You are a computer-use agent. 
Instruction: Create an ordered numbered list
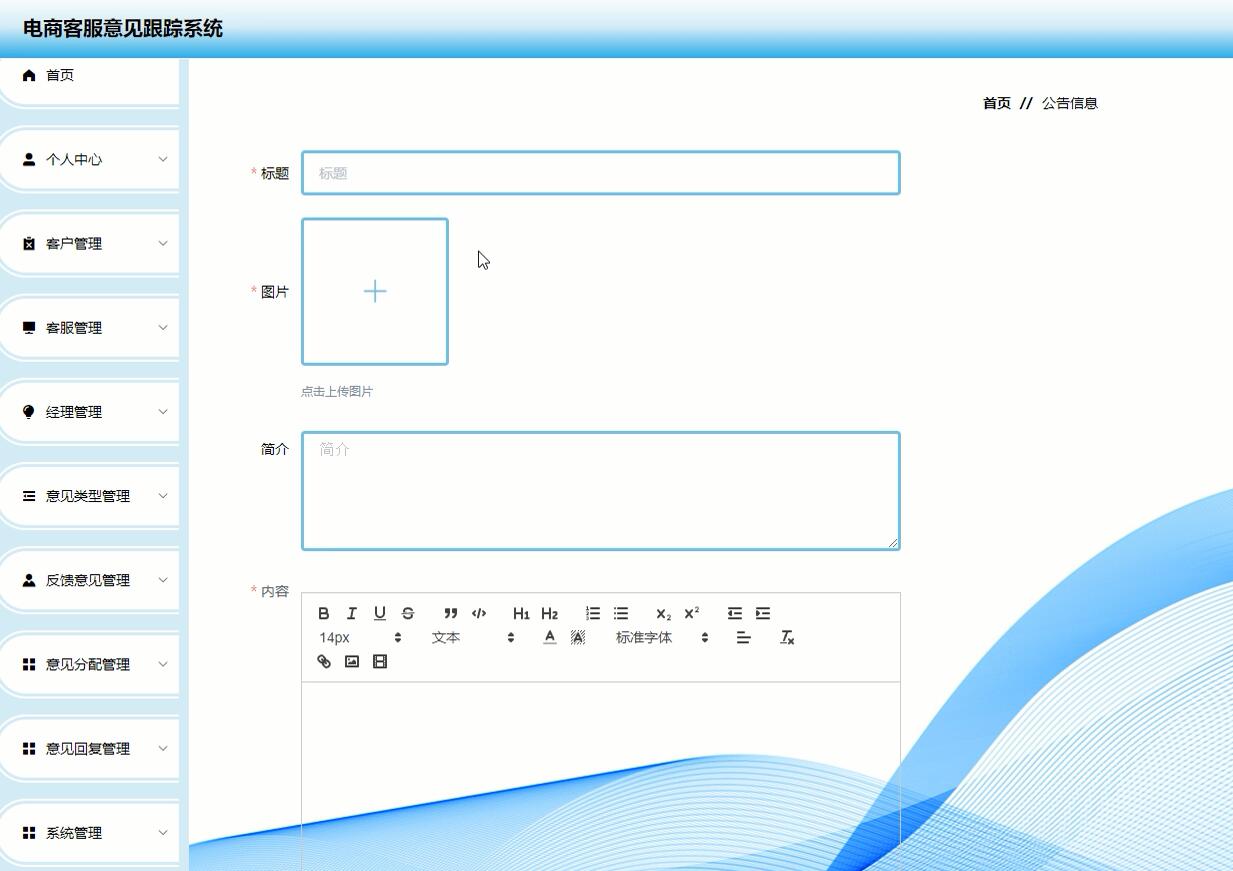coord(593,614)
